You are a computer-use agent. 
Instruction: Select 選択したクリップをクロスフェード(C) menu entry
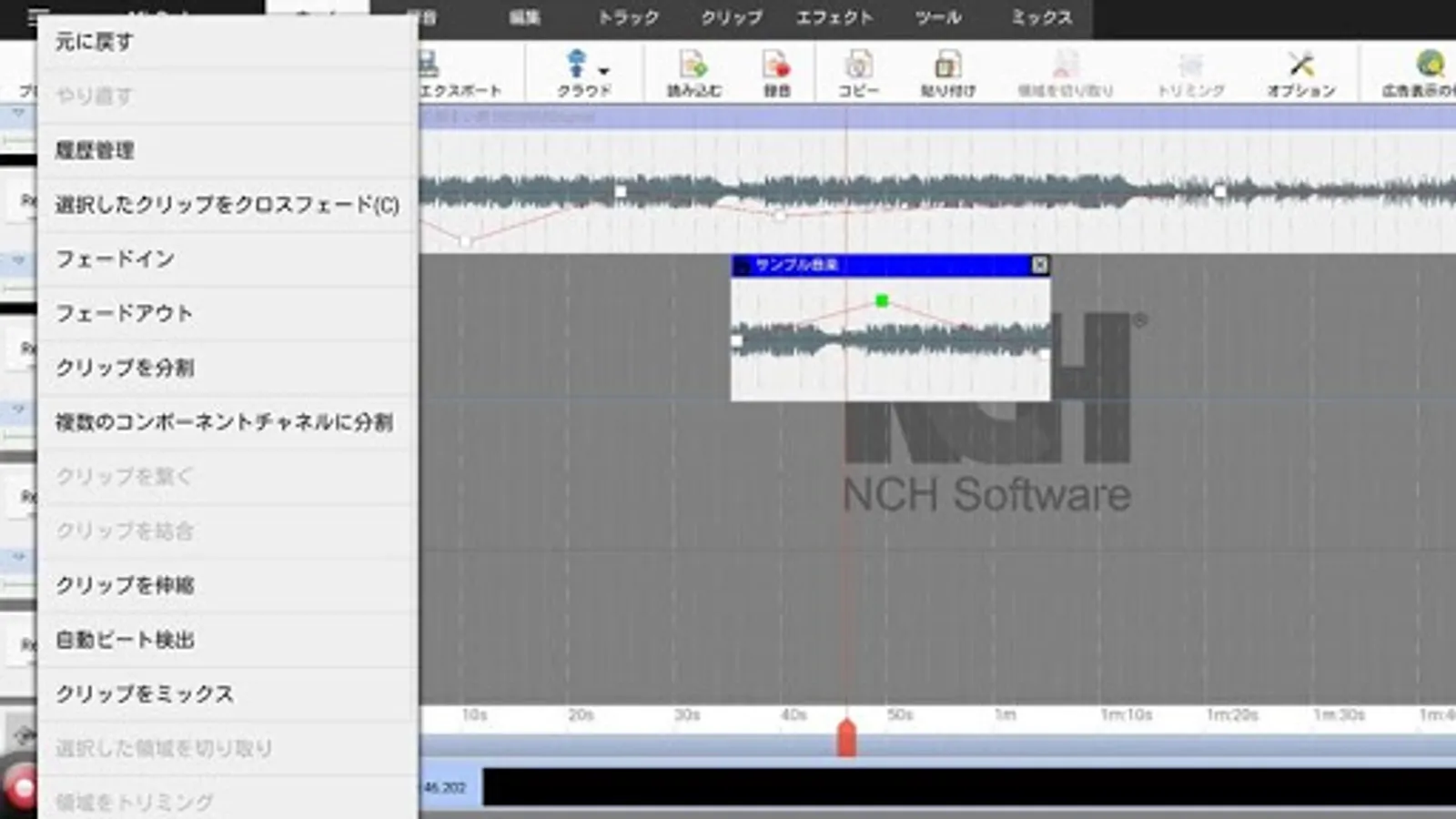[227, 205]
